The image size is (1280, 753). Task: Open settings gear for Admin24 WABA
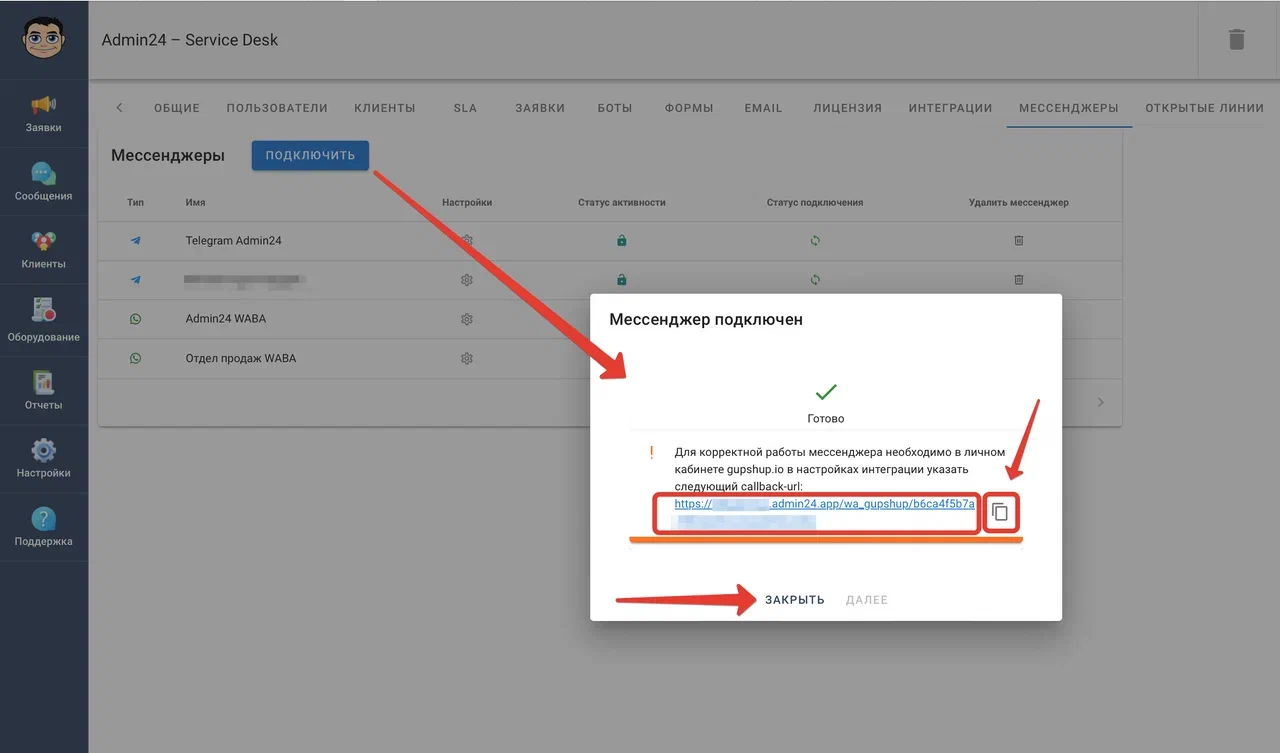click(466, 319)
